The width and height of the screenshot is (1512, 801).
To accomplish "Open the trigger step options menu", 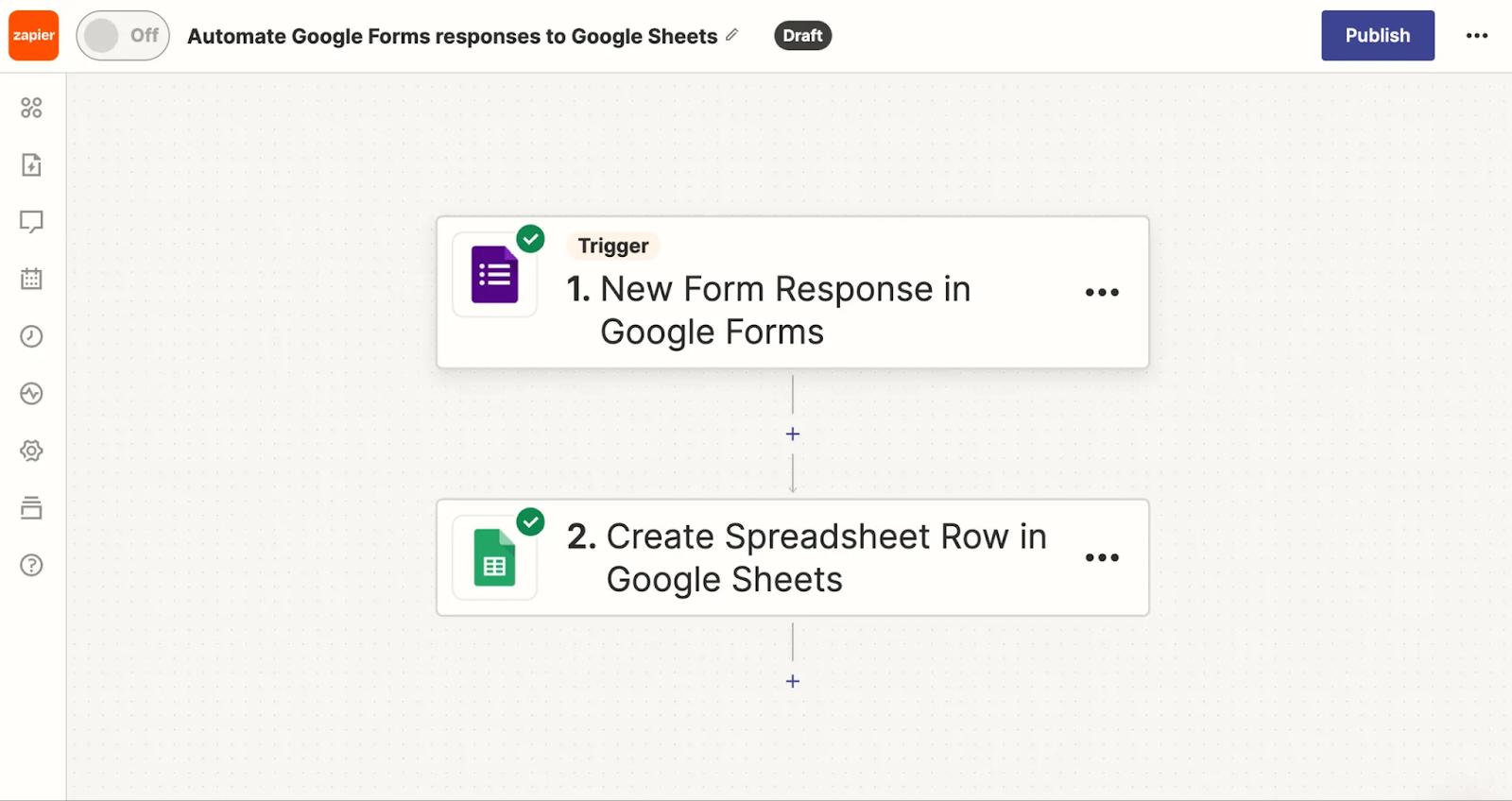I will tap(1102, 292).
